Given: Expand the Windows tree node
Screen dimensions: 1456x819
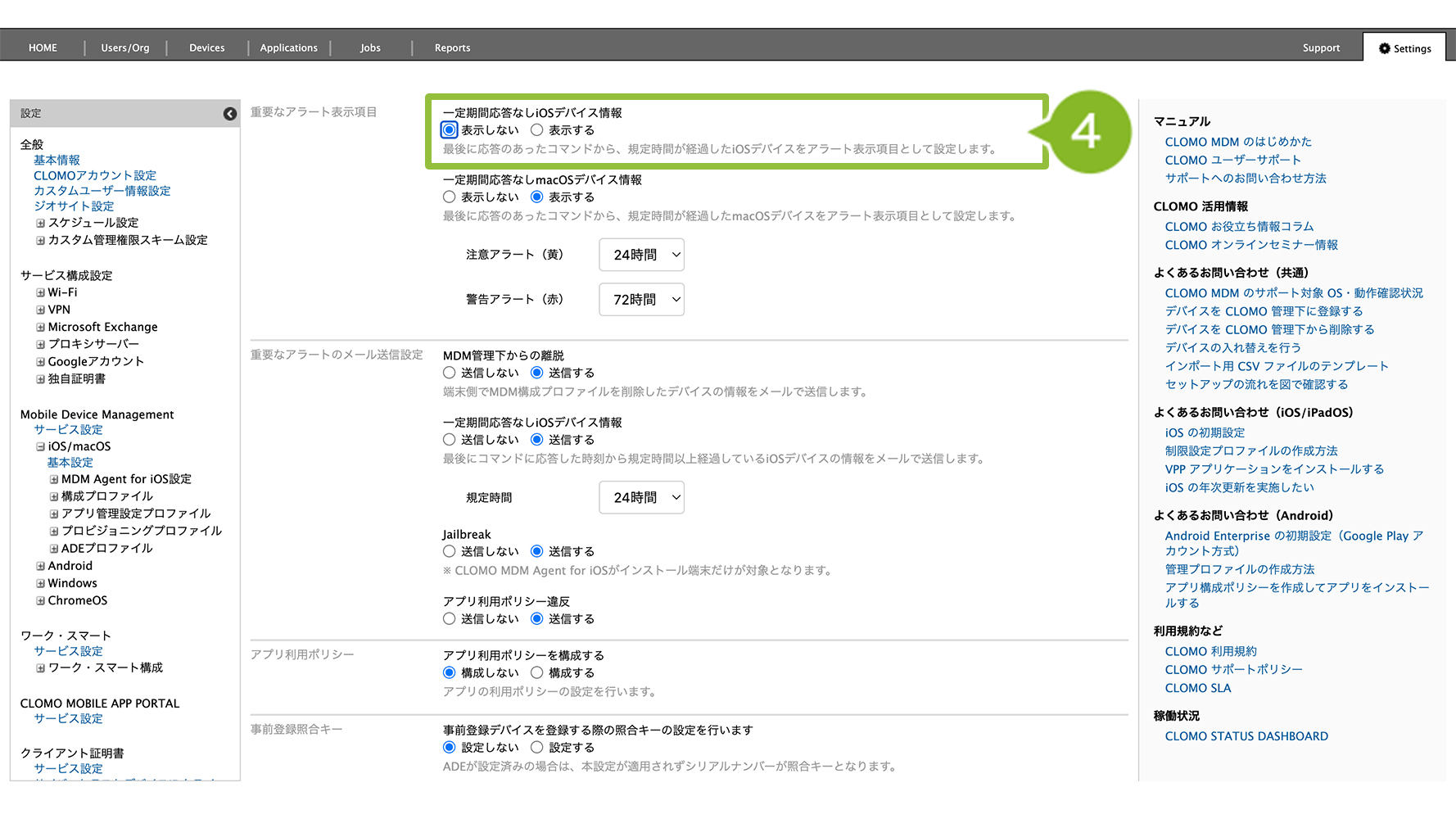Looking at the screenshot, I should coord(40,583).
